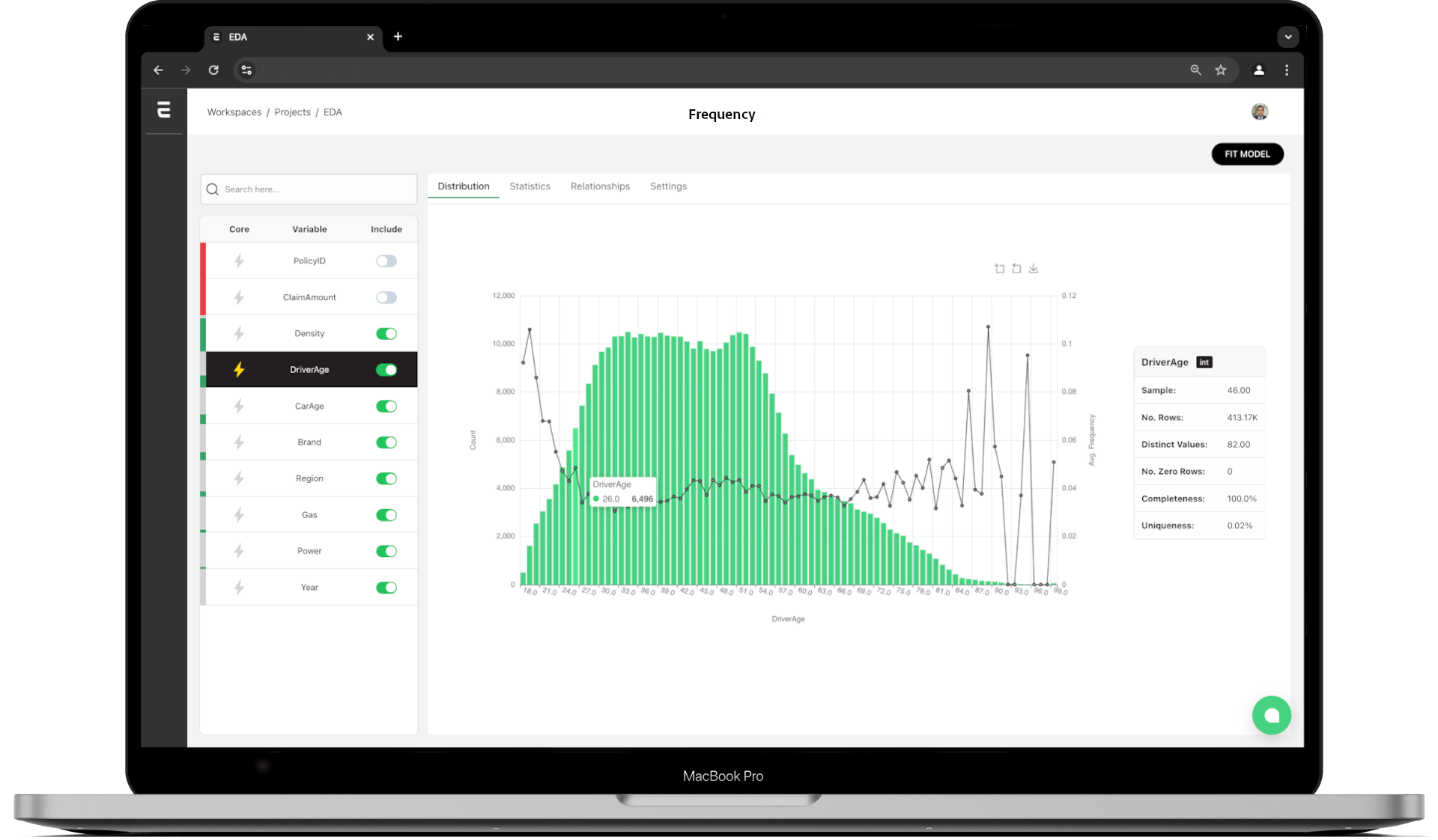Click the FIT MODEL button
Viewport: 1438px width, 840px height.
point(1247,153)
